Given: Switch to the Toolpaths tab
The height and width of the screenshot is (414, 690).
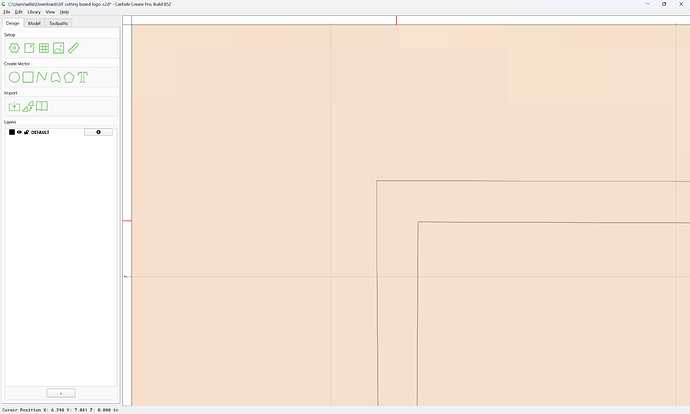Looking at the screenshot, I should pyautogui.click(x=59, y=23).
